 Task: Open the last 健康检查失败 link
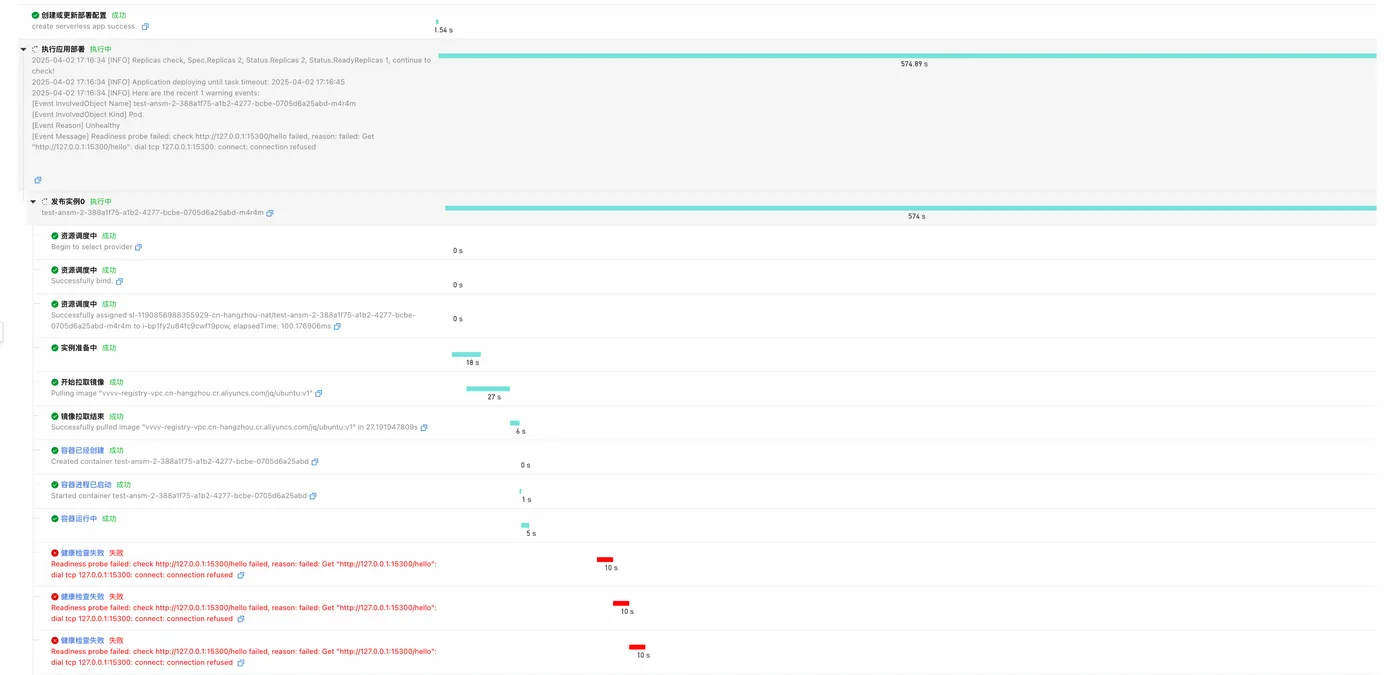click(x=82, y=641)
